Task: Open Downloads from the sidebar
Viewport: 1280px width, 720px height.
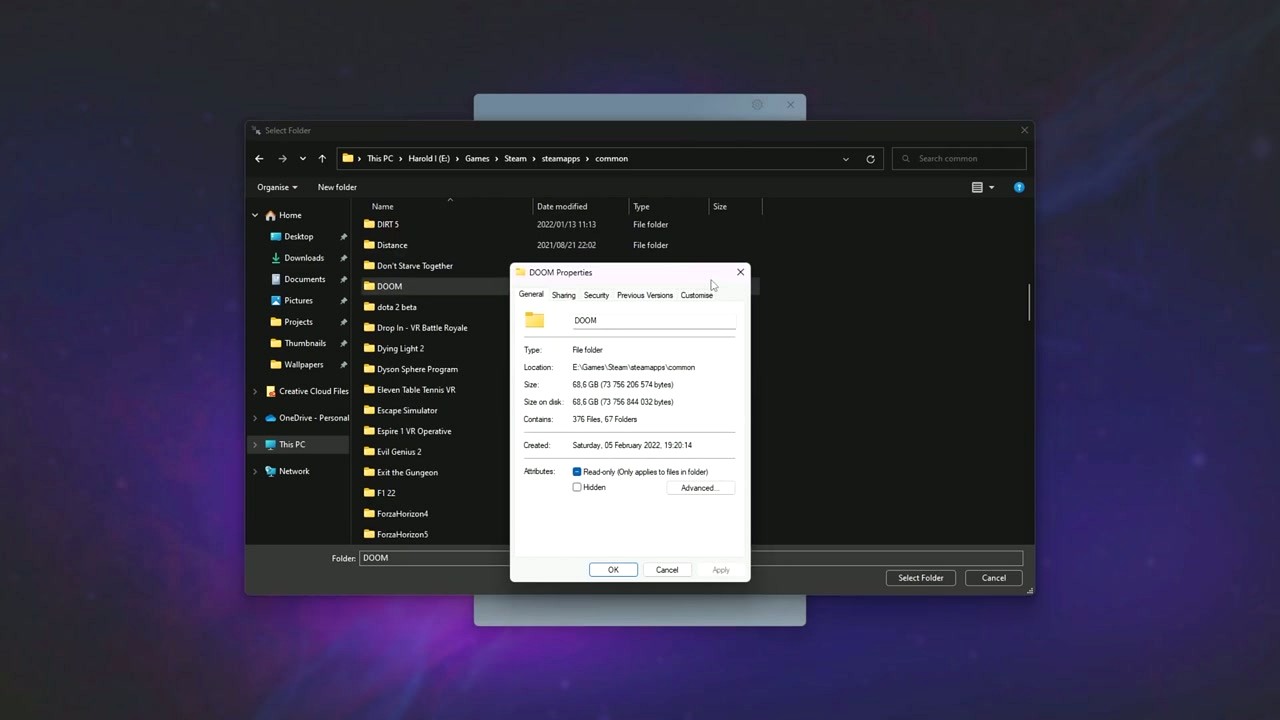Action: (303, 257)
